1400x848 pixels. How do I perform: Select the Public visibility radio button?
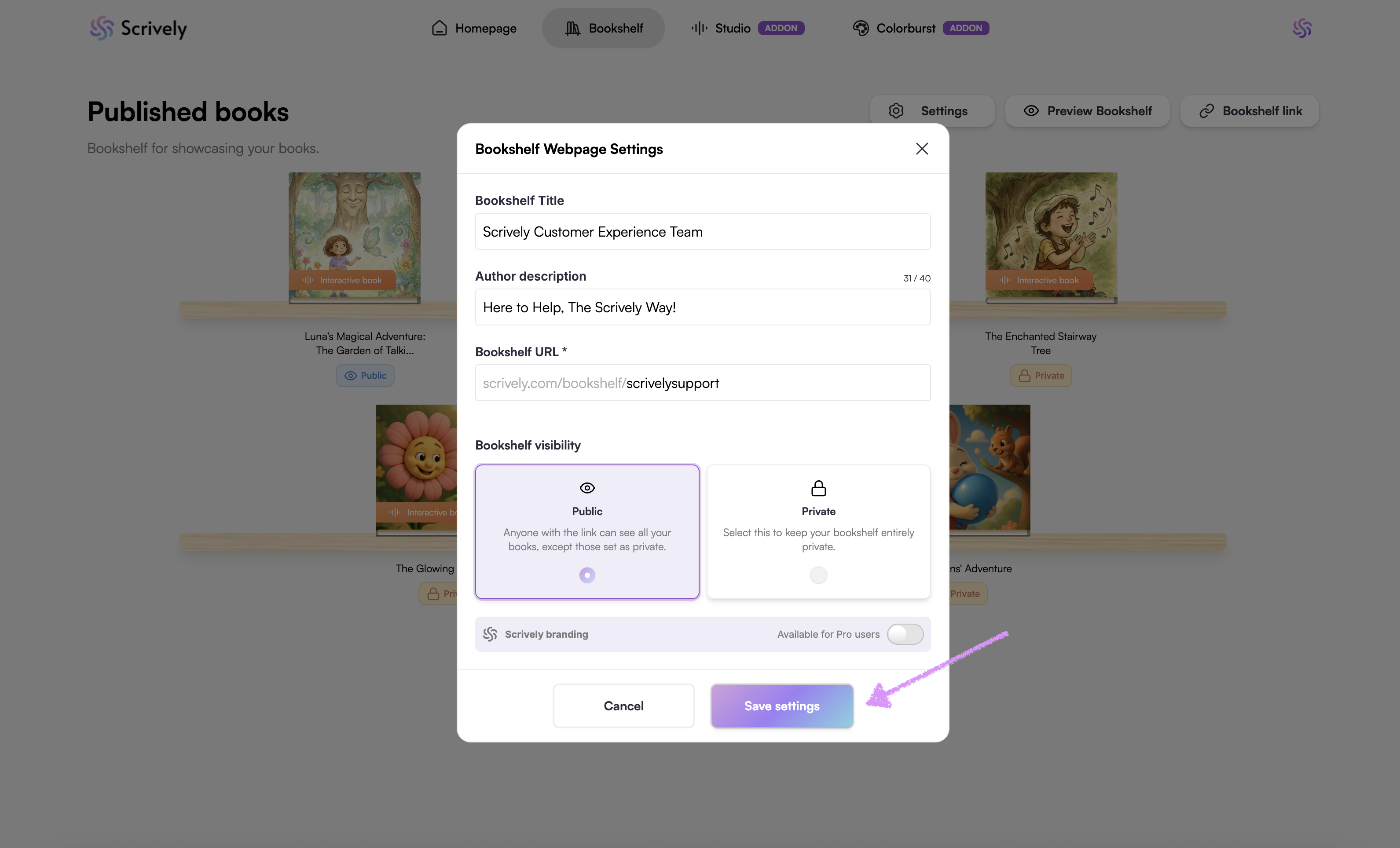point(587,575)
